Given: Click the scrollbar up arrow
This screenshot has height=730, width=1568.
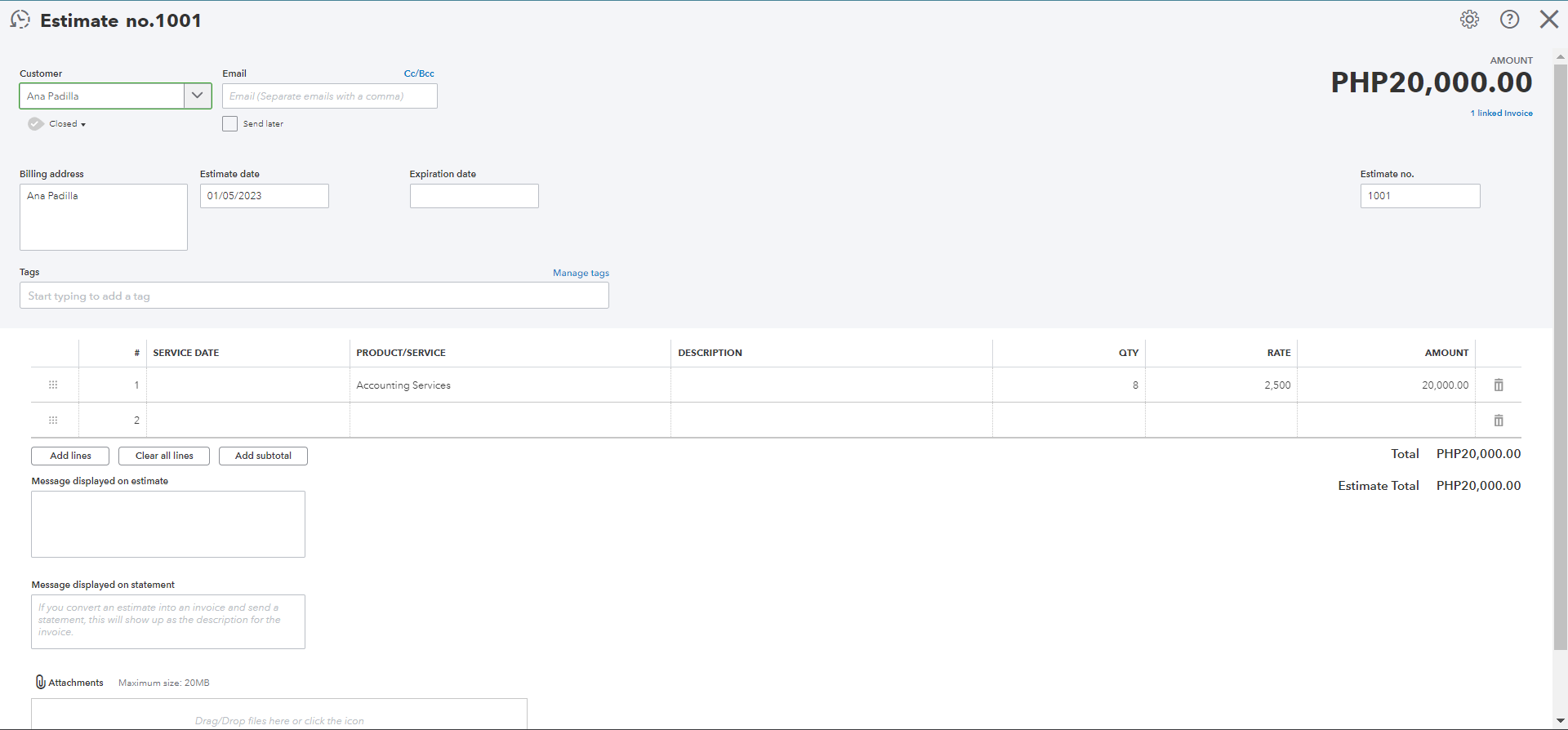Looking at the screenshot, I should tap(1561, 57).
